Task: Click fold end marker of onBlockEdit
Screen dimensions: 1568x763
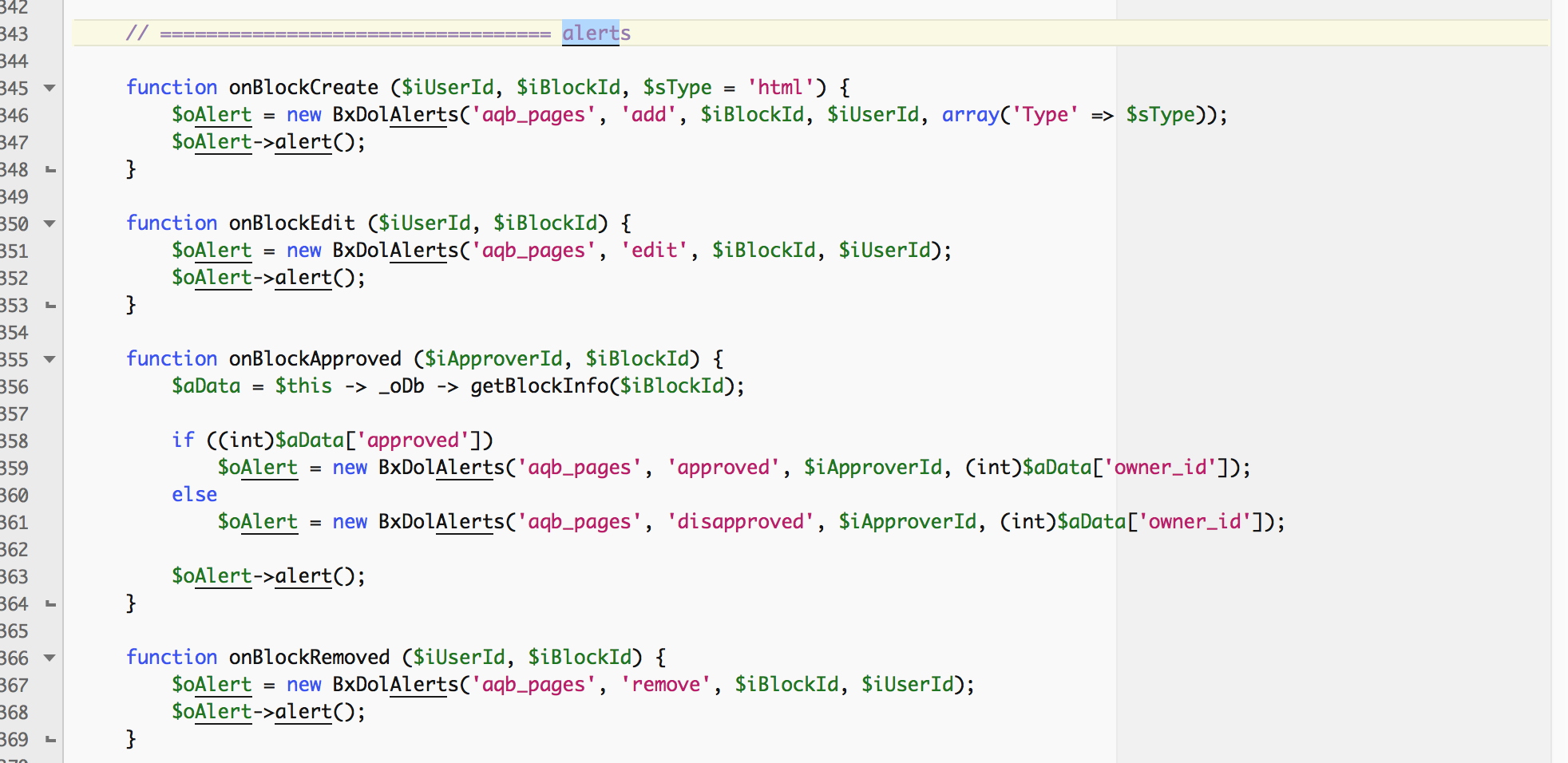Action: click(50, 305)
